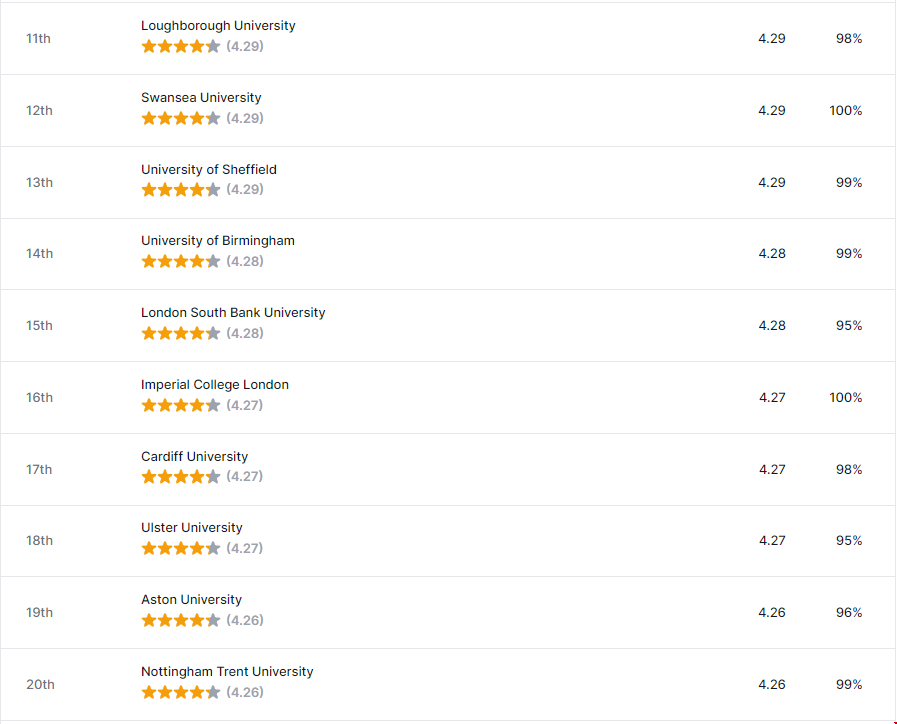
Task: Open the Aston University link
Action: click(x=191, y=600)
